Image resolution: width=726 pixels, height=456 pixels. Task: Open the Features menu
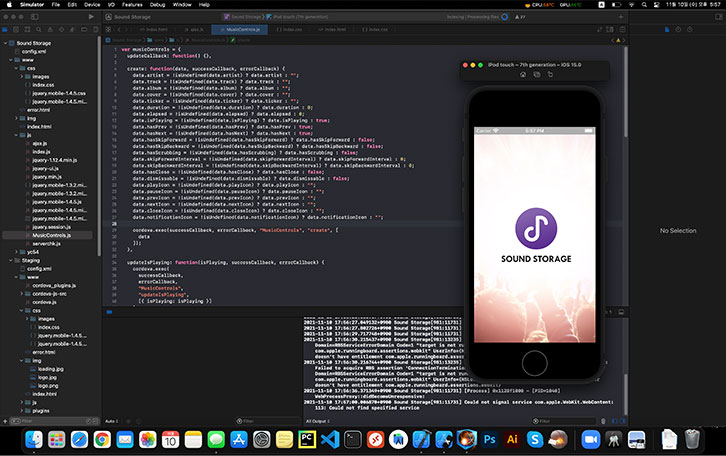point(132,5)
